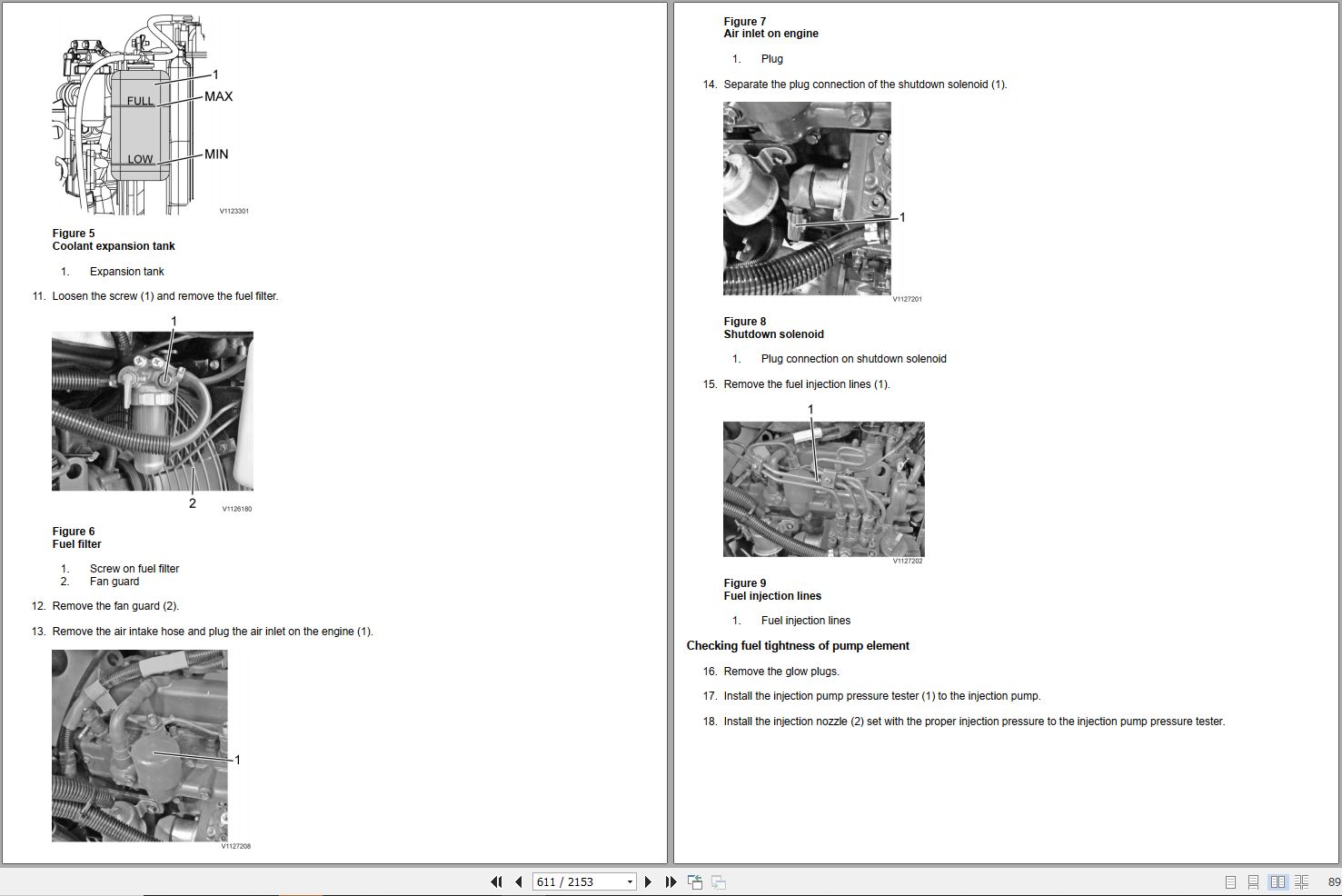Screen dimensions: 1342x896
Task: Select two-page facing view
Action: (1277, 881)
